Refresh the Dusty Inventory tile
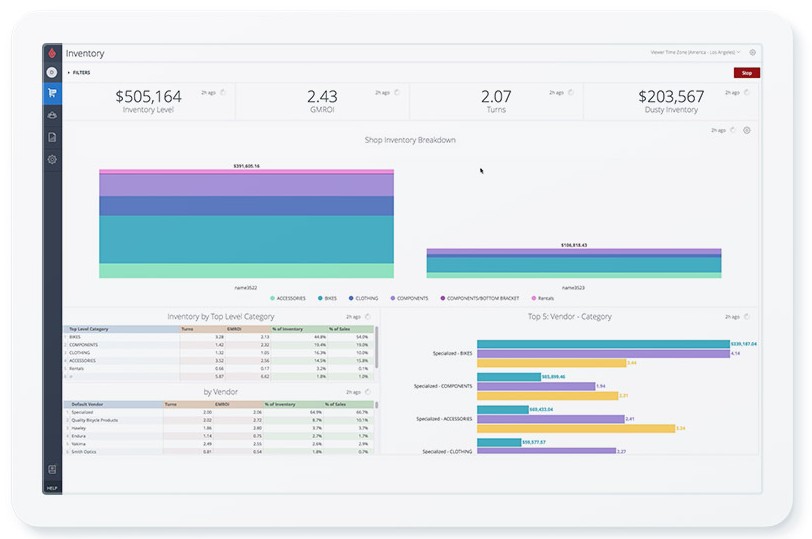 point(747,93)
